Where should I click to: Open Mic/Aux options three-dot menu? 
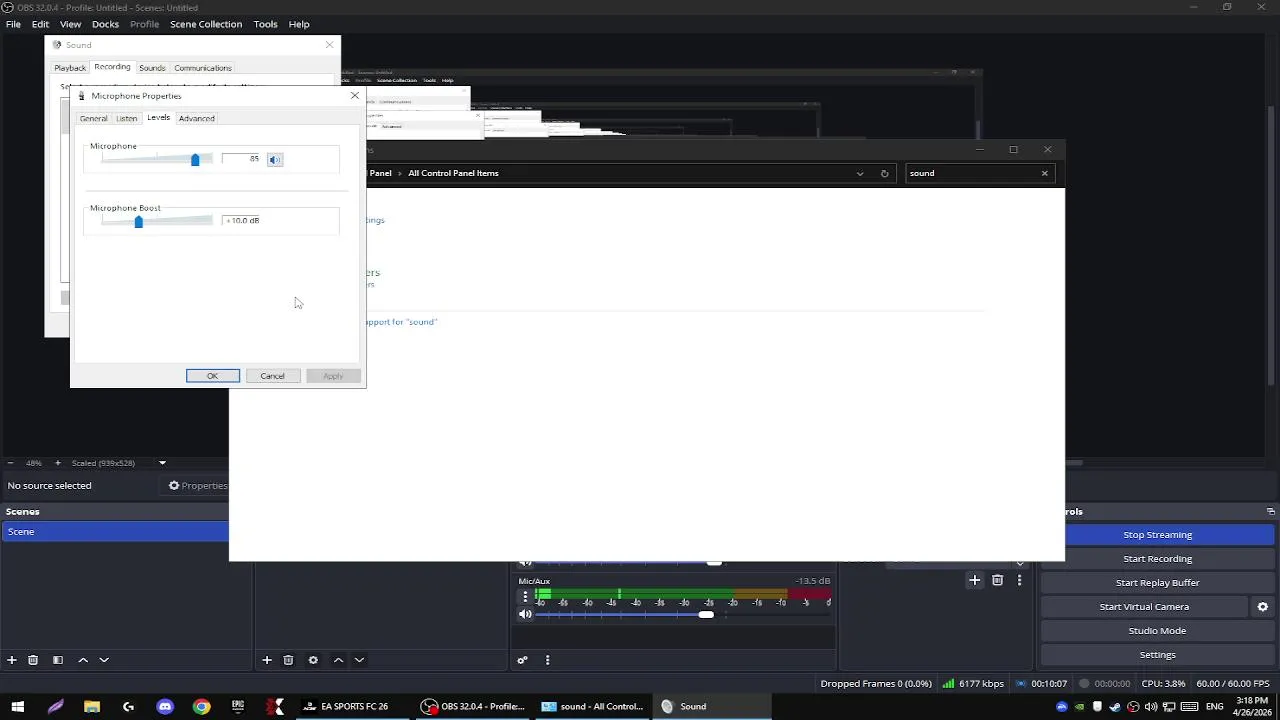[x=525, y=596]
